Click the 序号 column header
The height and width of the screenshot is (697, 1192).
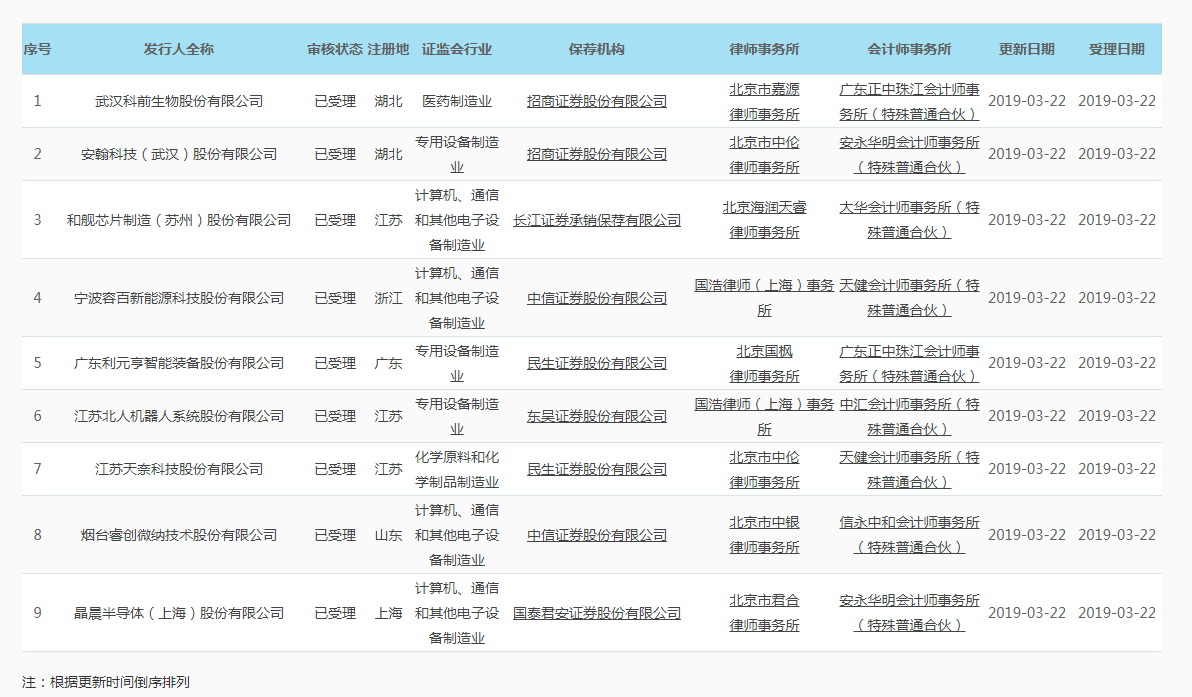[x=37, y=49]
